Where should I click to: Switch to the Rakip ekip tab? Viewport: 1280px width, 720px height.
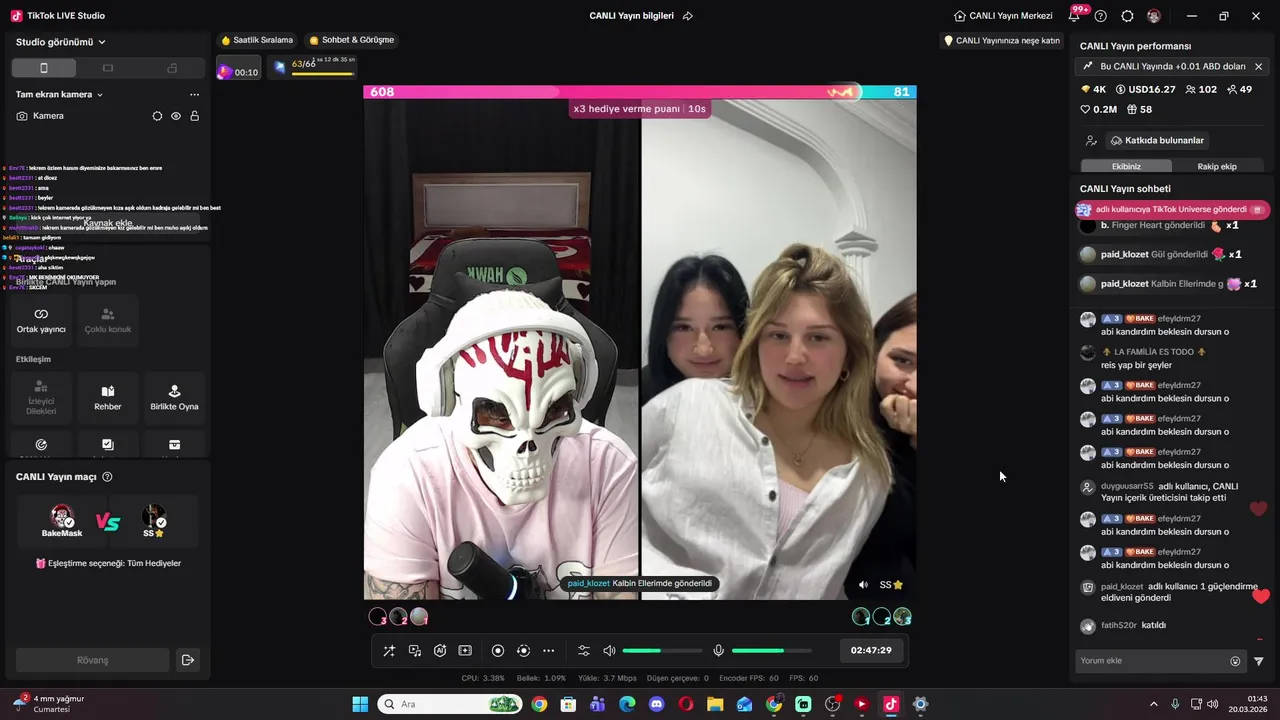pyautogui.click(x=1217, y=166)
